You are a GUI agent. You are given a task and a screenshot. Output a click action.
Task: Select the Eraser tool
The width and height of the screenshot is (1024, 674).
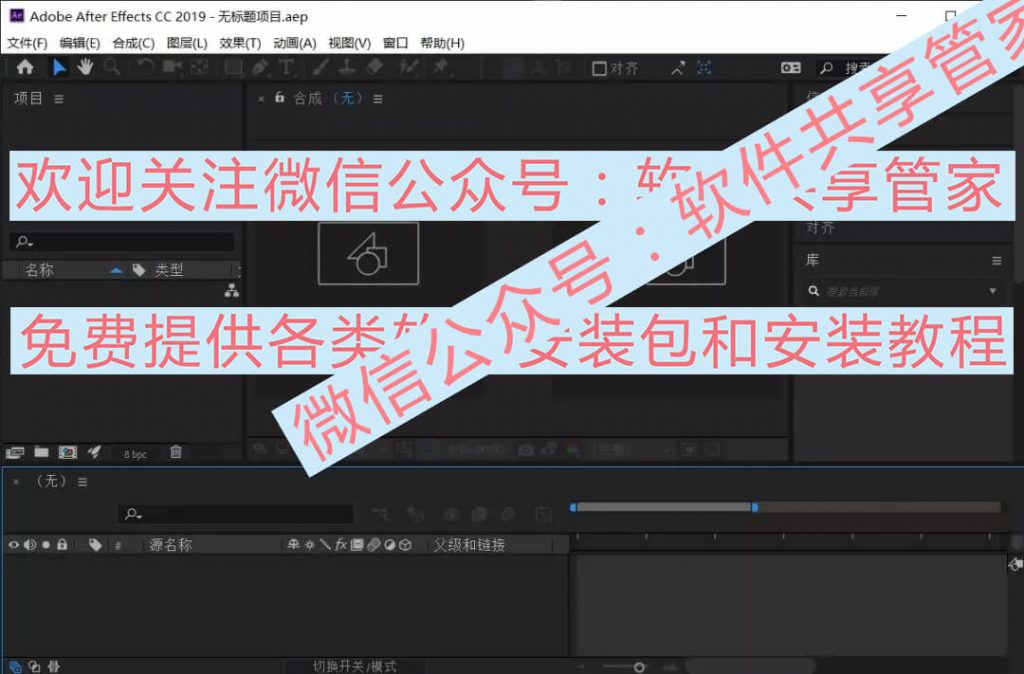375,67
